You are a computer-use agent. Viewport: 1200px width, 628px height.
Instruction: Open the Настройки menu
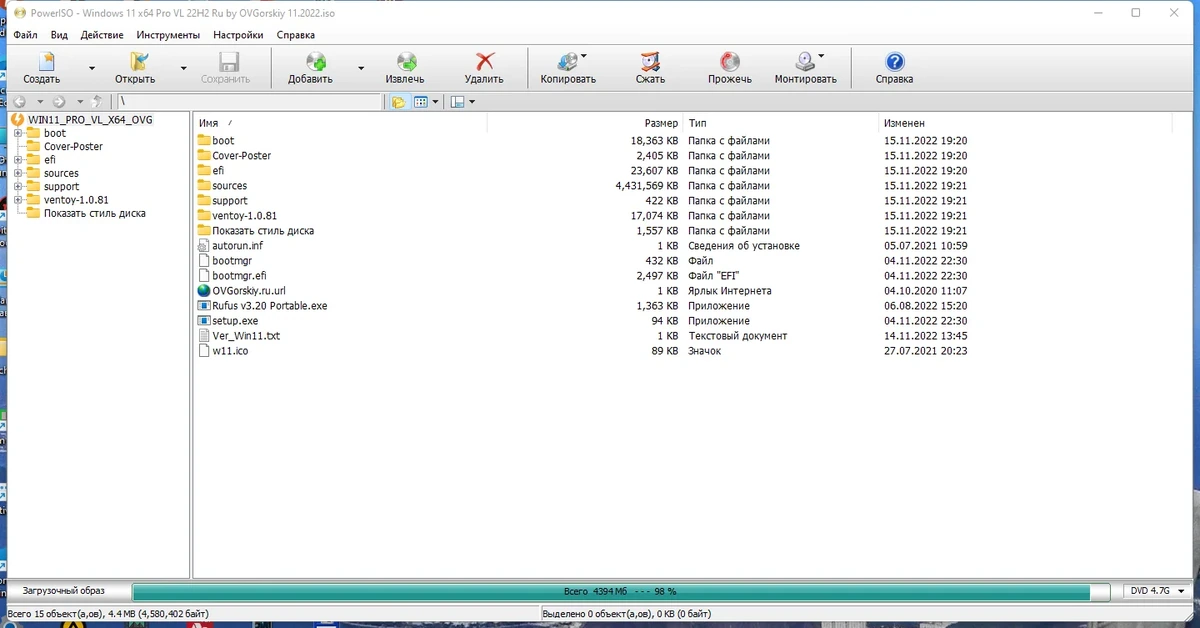point(238,35)
